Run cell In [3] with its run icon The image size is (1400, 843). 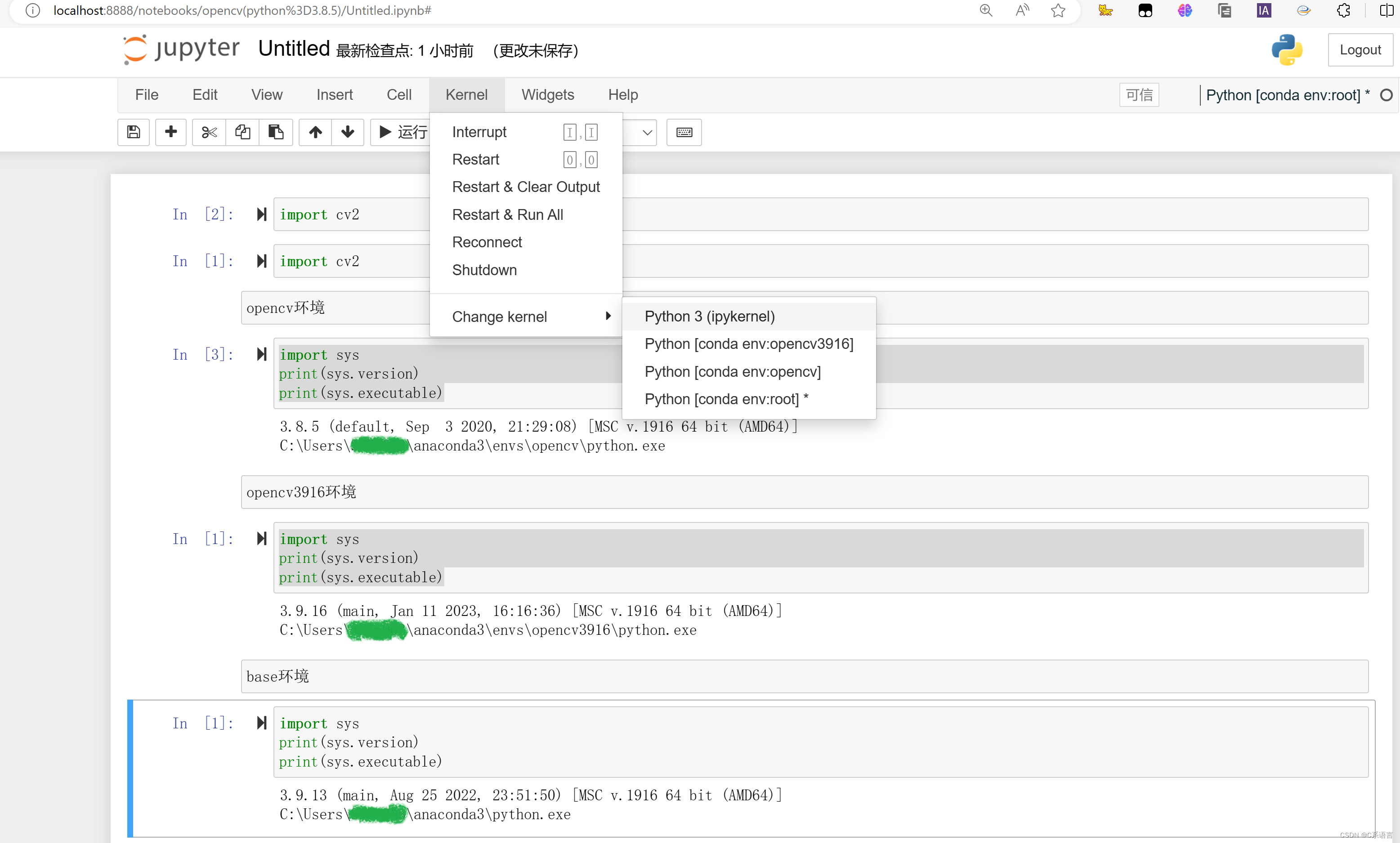(x=261, y=354)
